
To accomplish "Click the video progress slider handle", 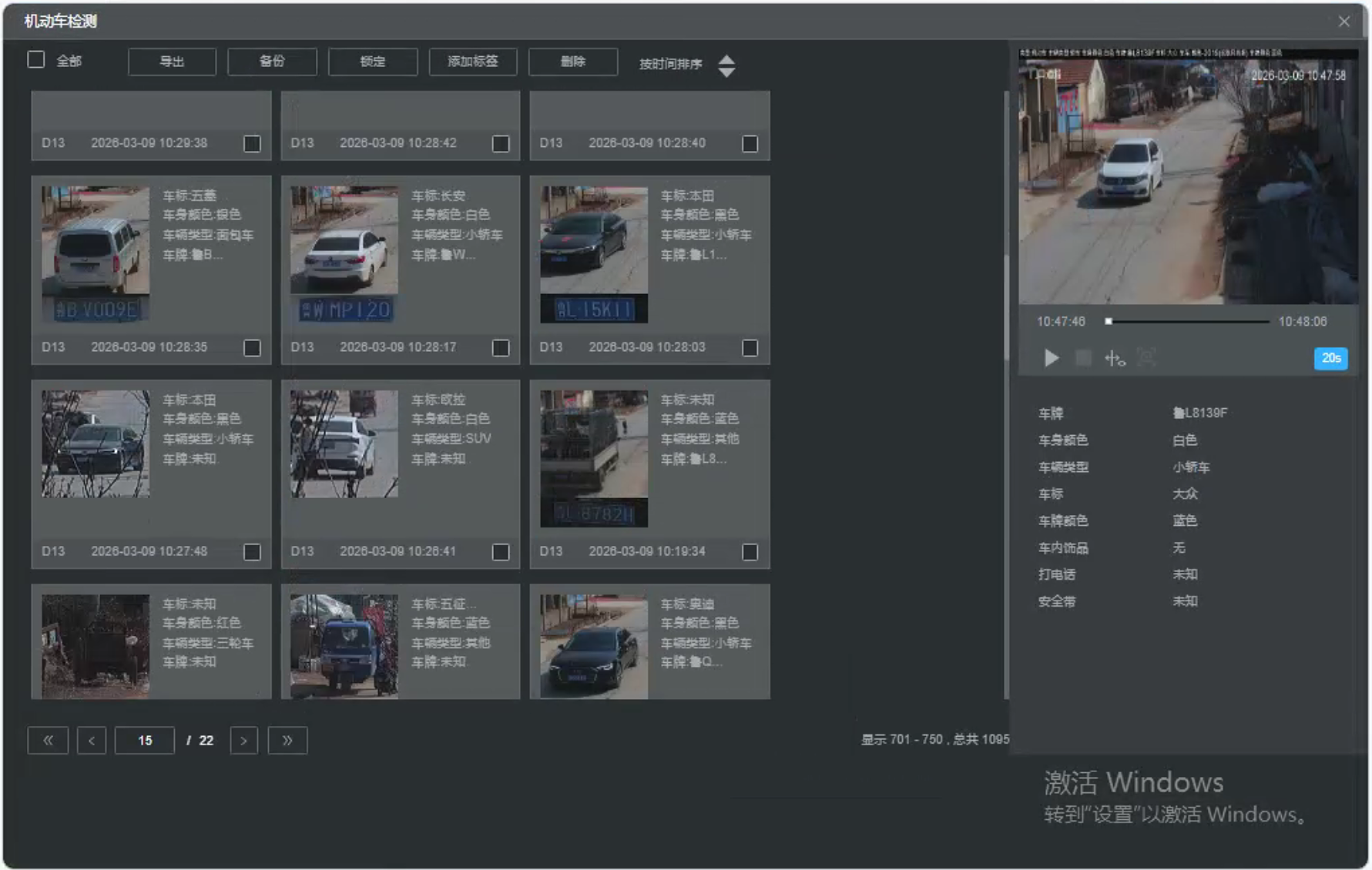I will (x=1109, y=321).
